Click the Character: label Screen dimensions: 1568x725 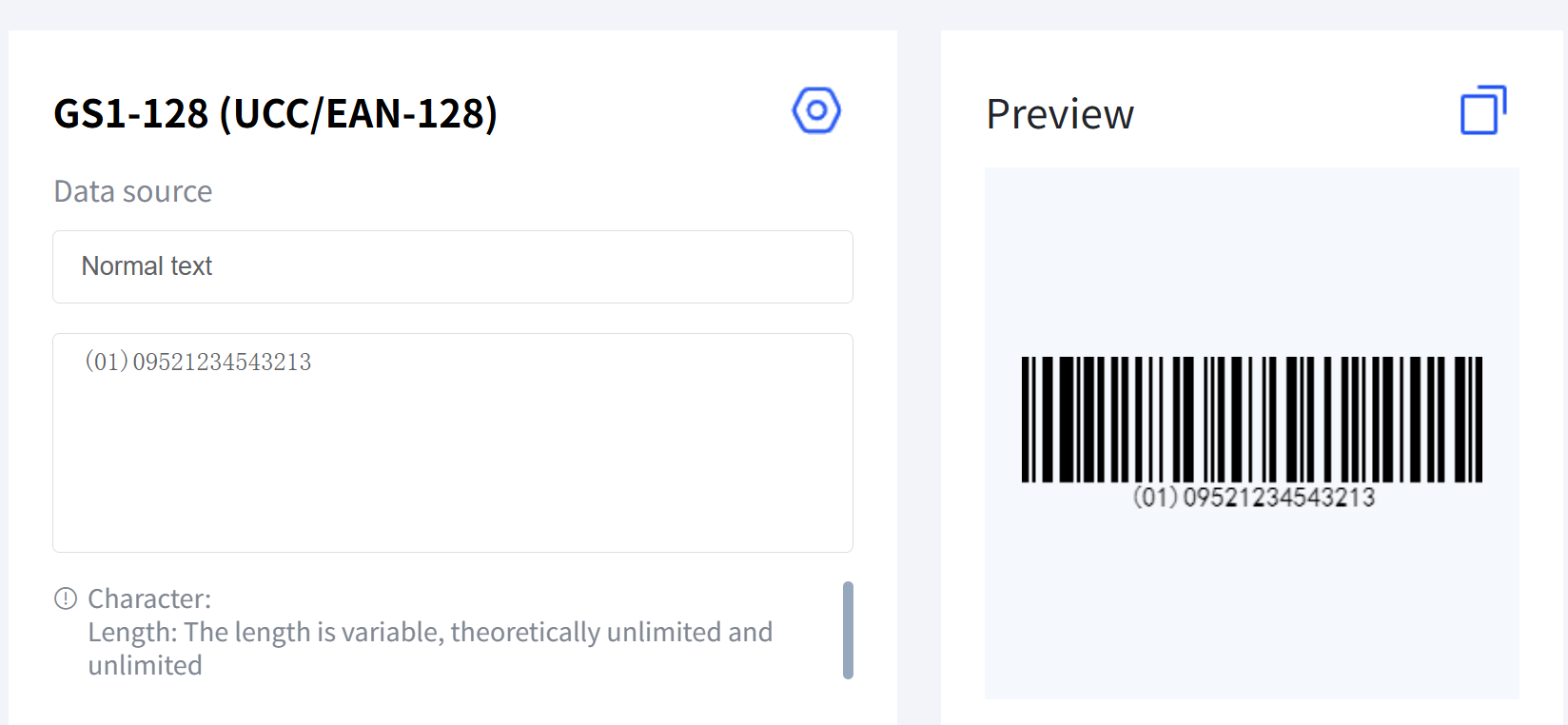point(149,598)
